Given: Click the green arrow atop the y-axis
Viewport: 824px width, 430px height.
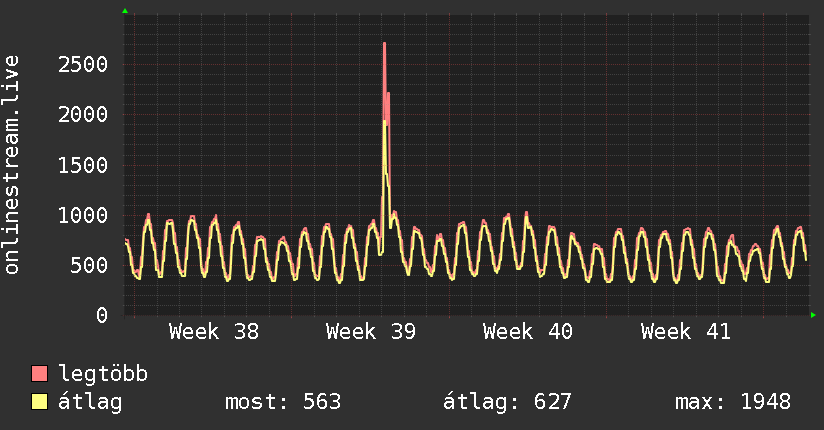Looking at the screenshot, I should (125, 11).
